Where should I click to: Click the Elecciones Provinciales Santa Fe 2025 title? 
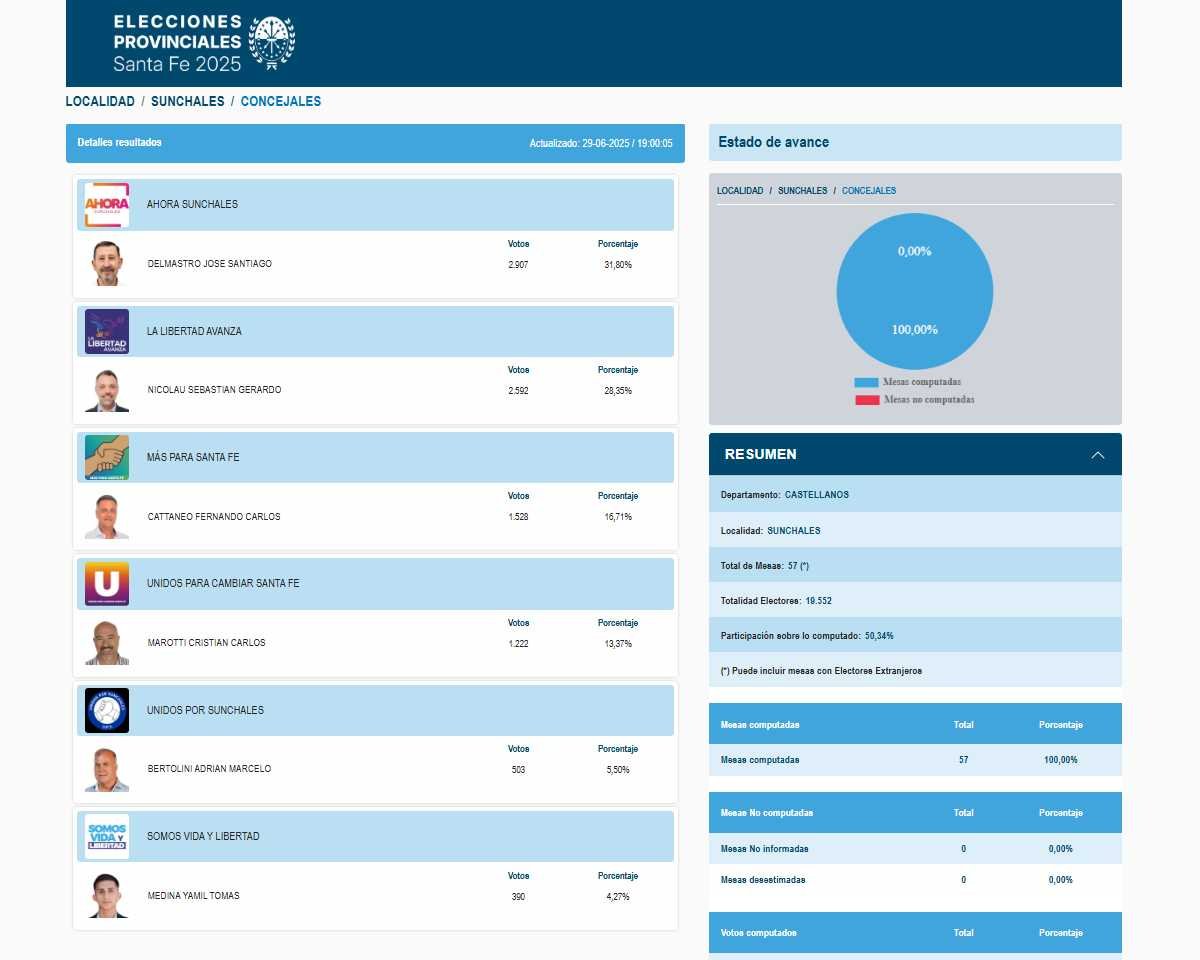[177, 43]
